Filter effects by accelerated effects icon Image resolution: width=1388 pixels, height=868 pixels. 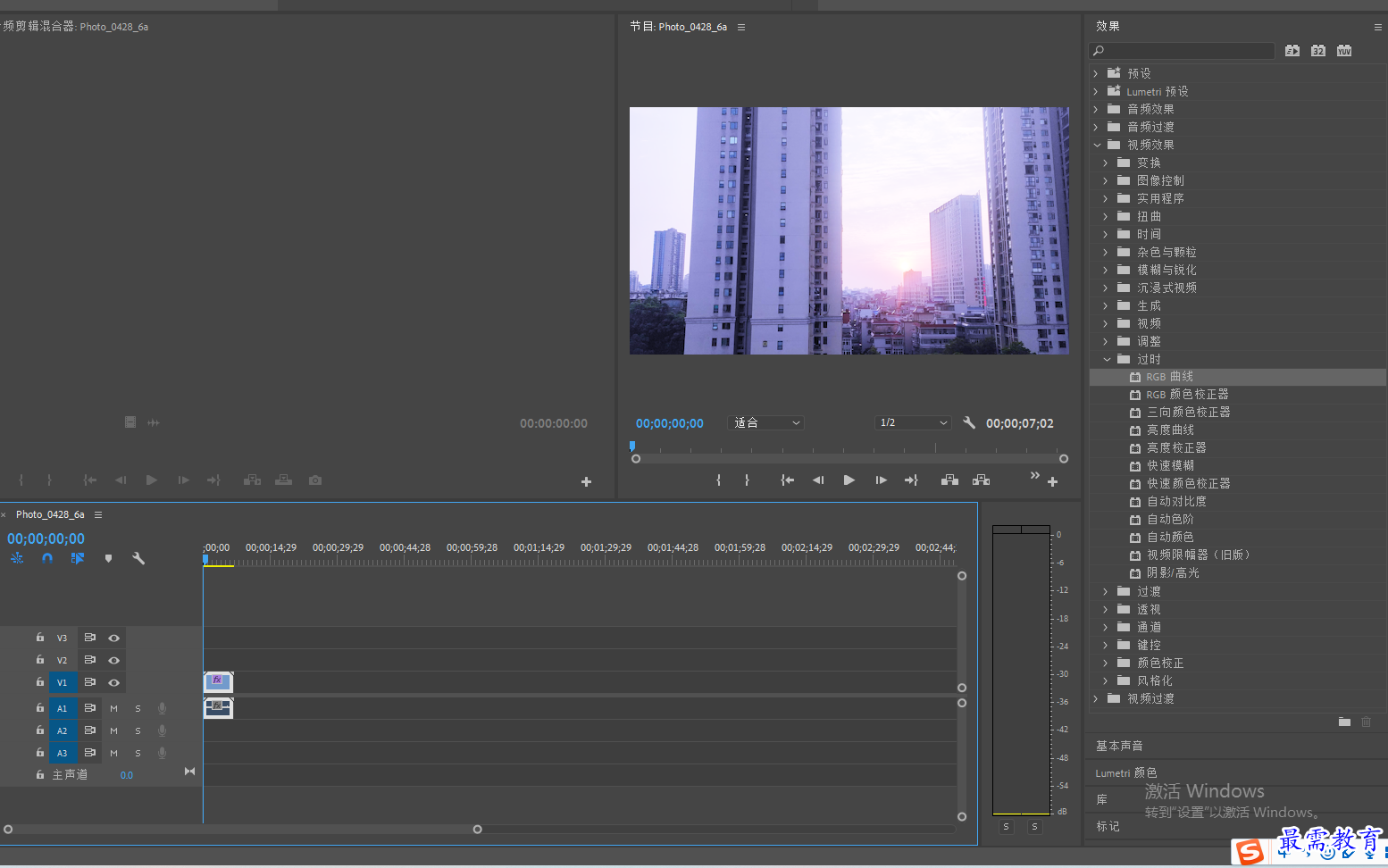[1292, 51]
